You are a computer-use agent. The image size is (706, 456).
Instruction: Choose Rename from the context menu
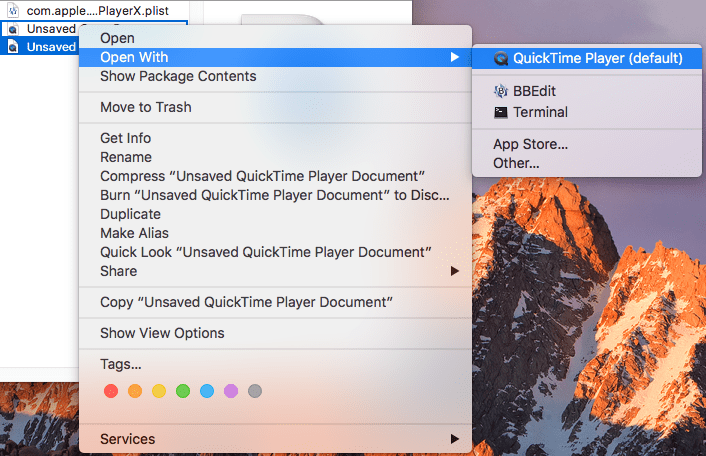275,157
